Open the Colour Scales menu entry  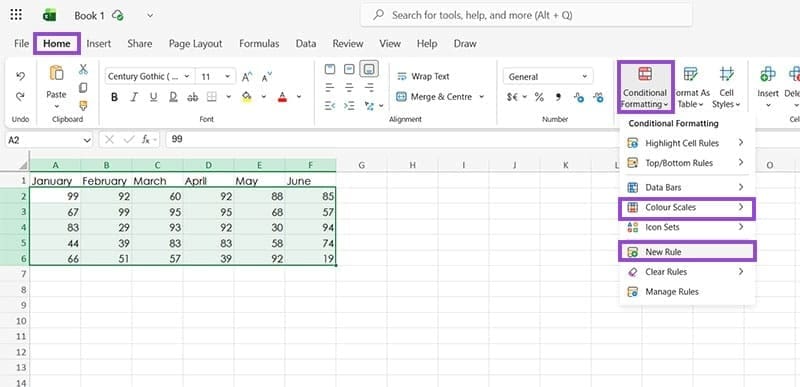[x=687, y=208]
